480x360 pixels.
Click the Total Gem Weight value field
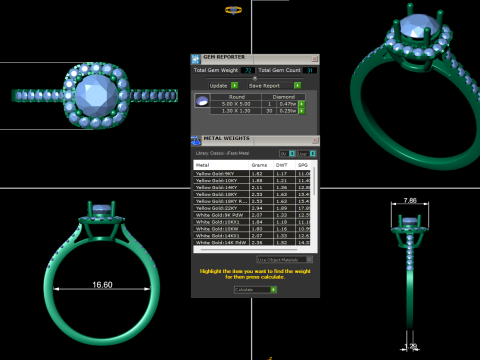(x=248, y=70)
